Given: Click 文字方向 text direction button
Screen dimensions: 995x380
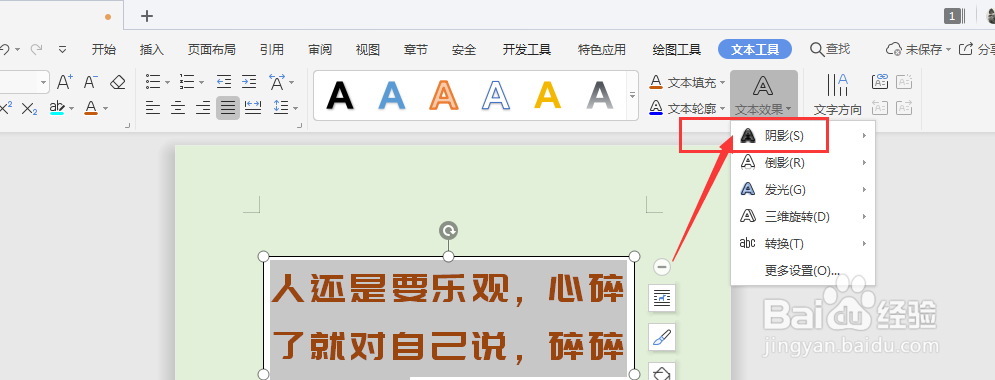Looking at the screenshot, I should pyautogui.click(x=838, y=95).
